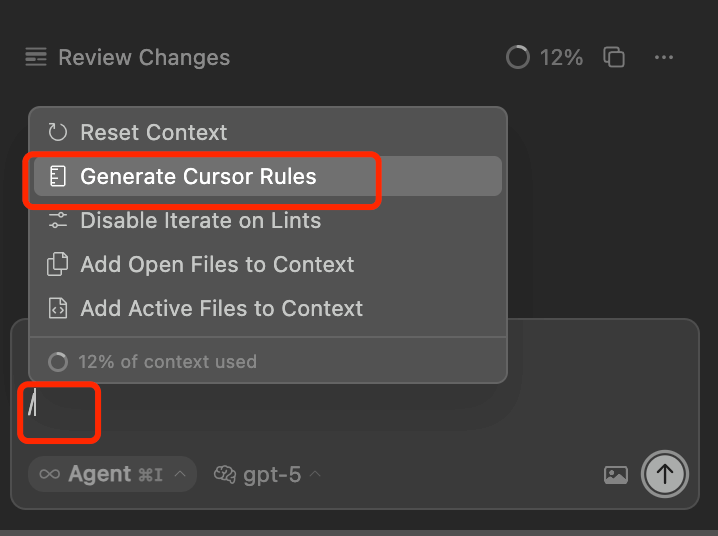The image size is (718, 536).
Task: Click the 12% context usage ring indicator
Action: click(x=518, y=57)
